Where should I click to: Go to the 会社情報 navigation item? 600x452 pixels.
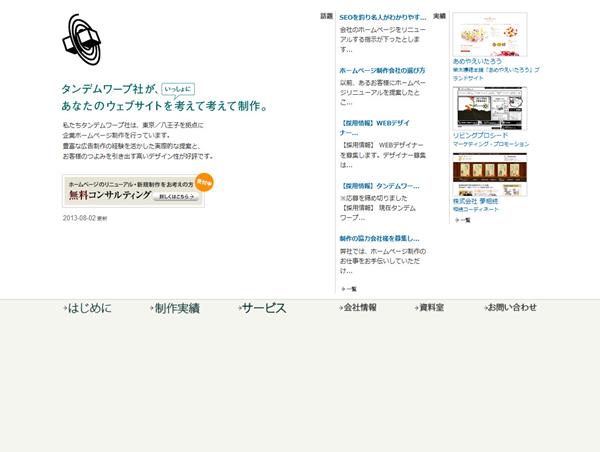click(358, 307)
